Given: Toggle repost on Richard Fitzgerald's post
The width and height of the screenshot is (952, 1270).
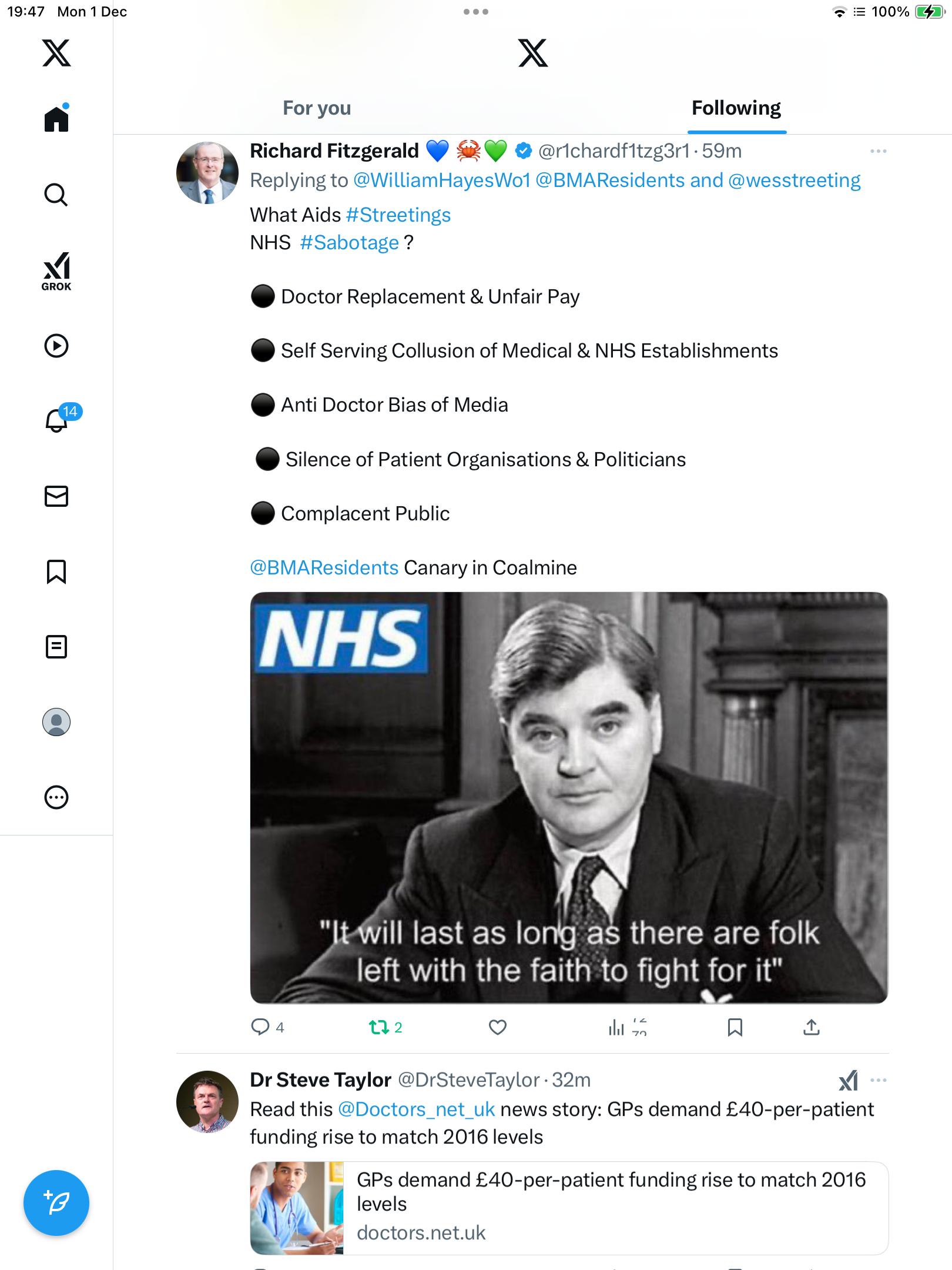Looking at the screenshot, I should (x=379, y=1027).
